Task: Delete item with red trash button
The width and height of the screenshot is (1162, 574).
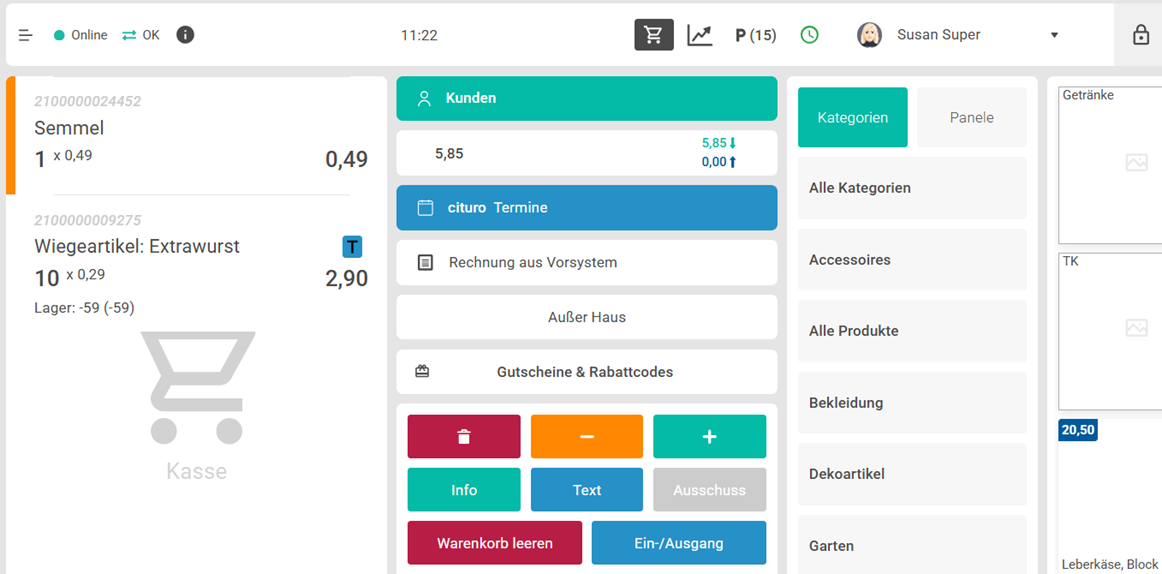Action: (464, 437)
